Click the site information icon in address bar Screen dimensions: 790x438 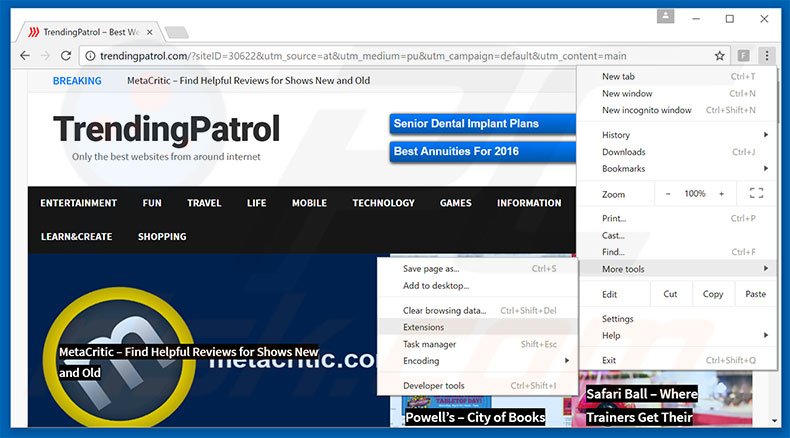(90, 56)
